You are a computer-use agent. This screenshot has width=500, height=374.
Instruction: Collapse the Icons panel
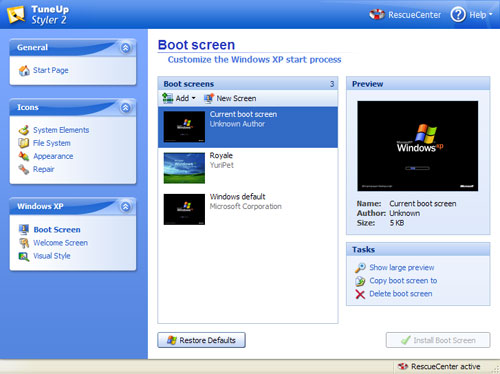click(125, 107)
